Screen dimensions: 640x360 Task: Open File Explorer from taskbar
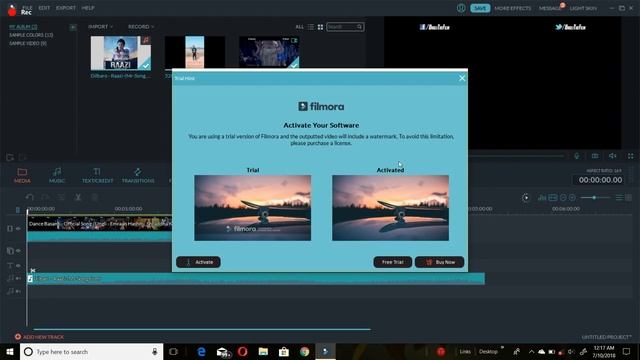pyautogui.click(x=263, y=351)
